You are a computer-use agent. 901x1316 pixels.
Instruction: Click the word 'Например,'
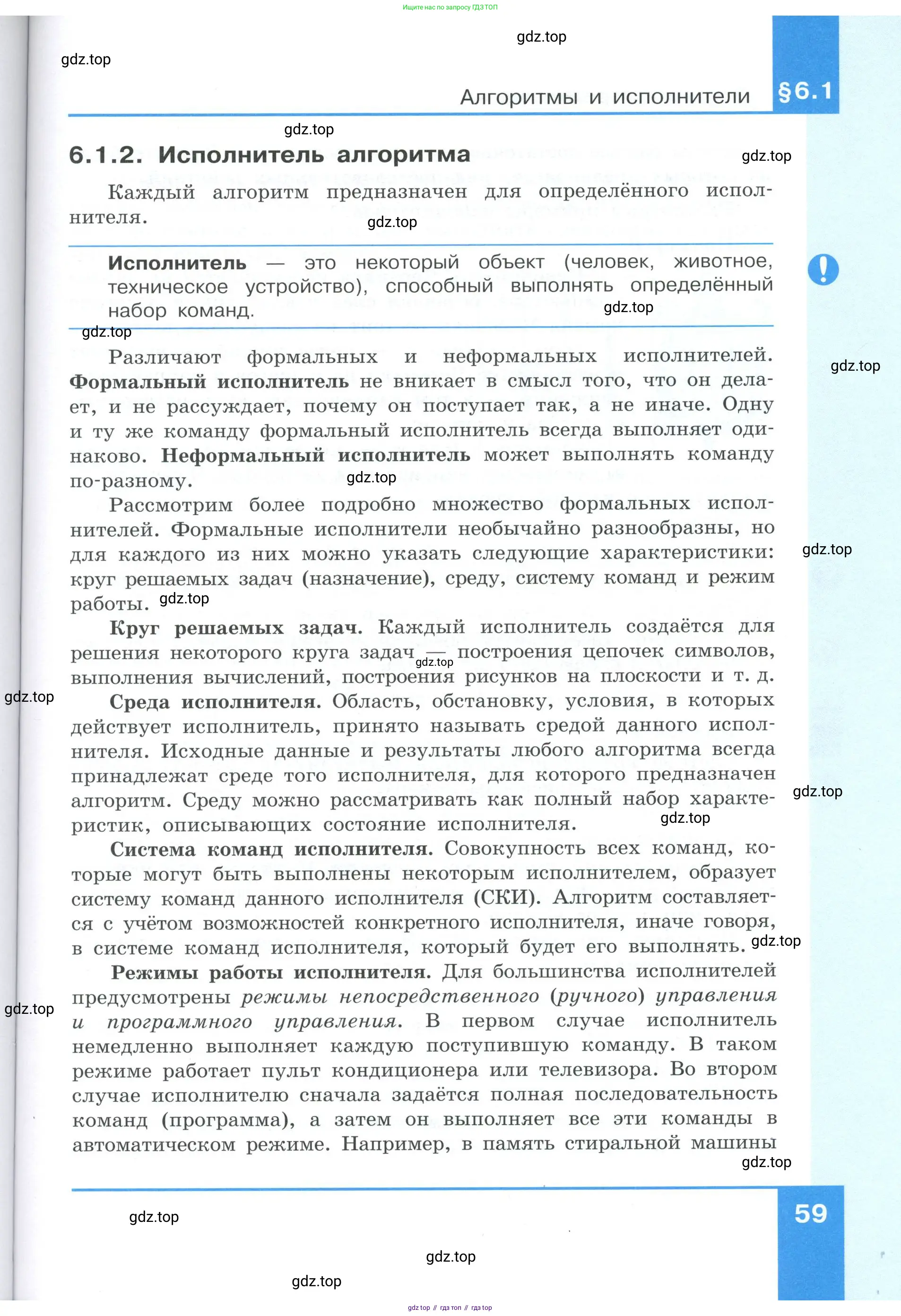[x=396, y=1144]
